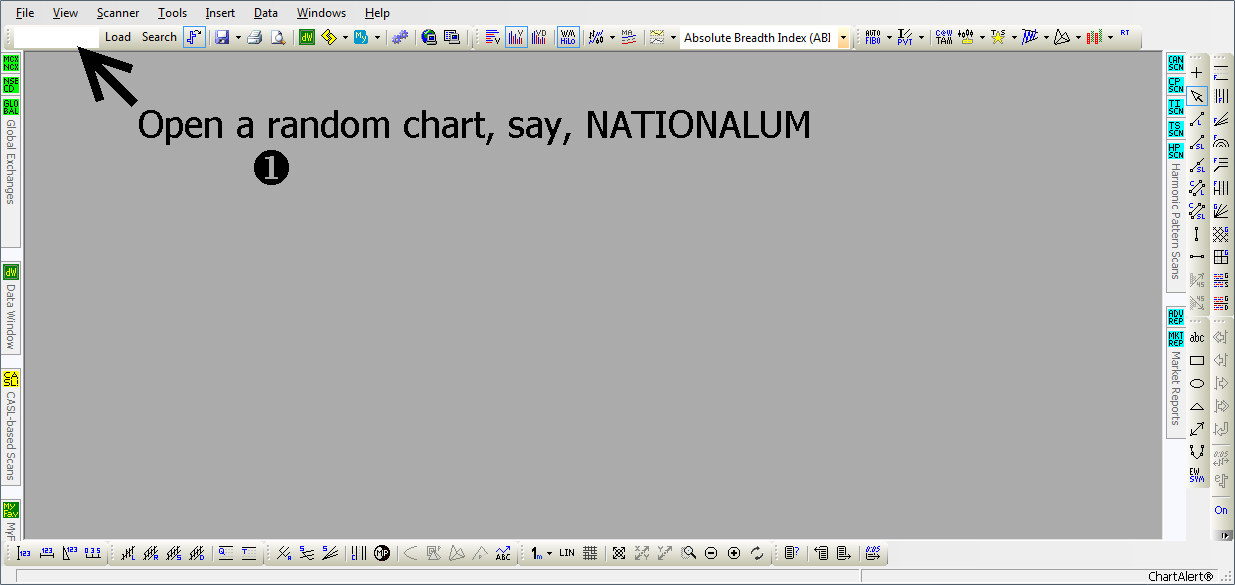The height and width of the screenshot is (585, 1235).
Task: Click the AUTO FIBO icon
Action: [x=873, y=37]
